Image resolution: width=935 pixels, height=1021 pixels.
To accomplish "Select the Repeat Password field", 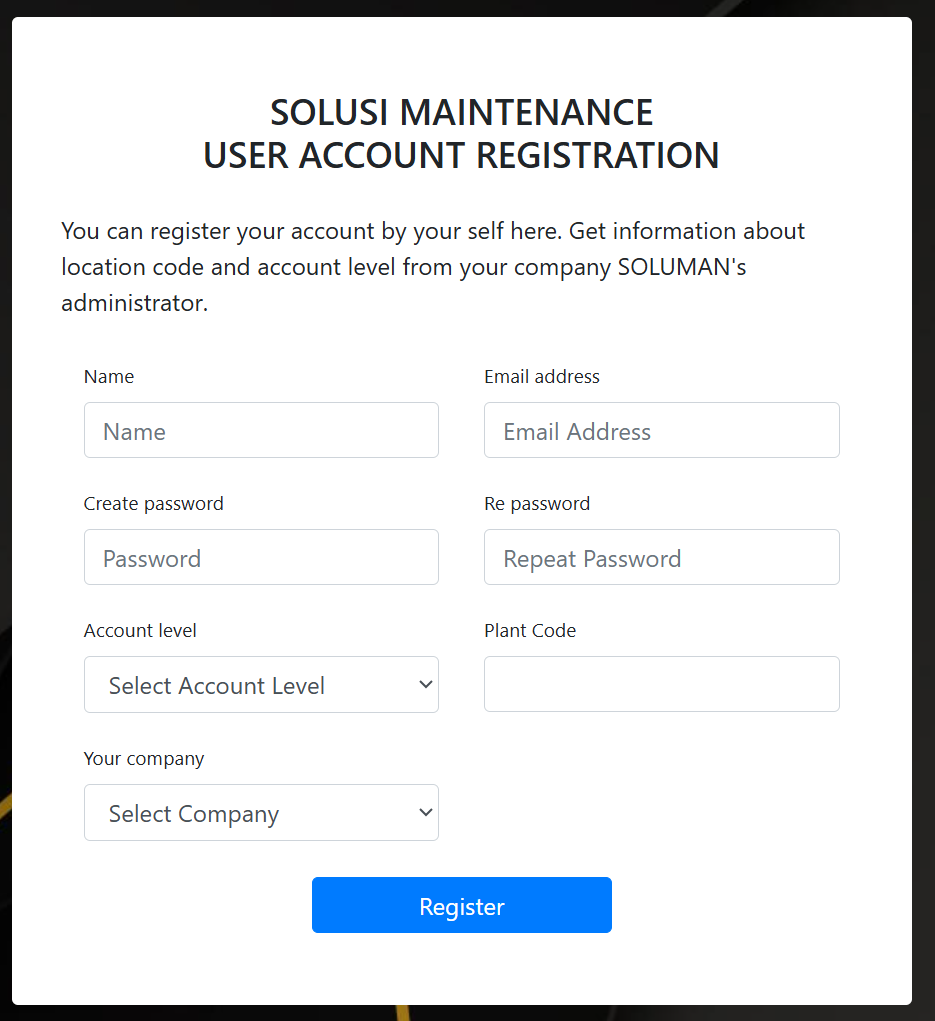I will coord(661,558).
